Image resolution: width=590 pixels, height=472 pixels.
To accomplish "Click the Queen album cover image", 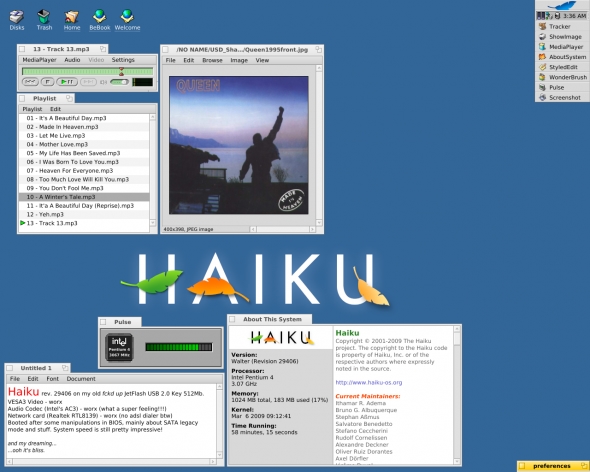I will [x=239, y=145].
